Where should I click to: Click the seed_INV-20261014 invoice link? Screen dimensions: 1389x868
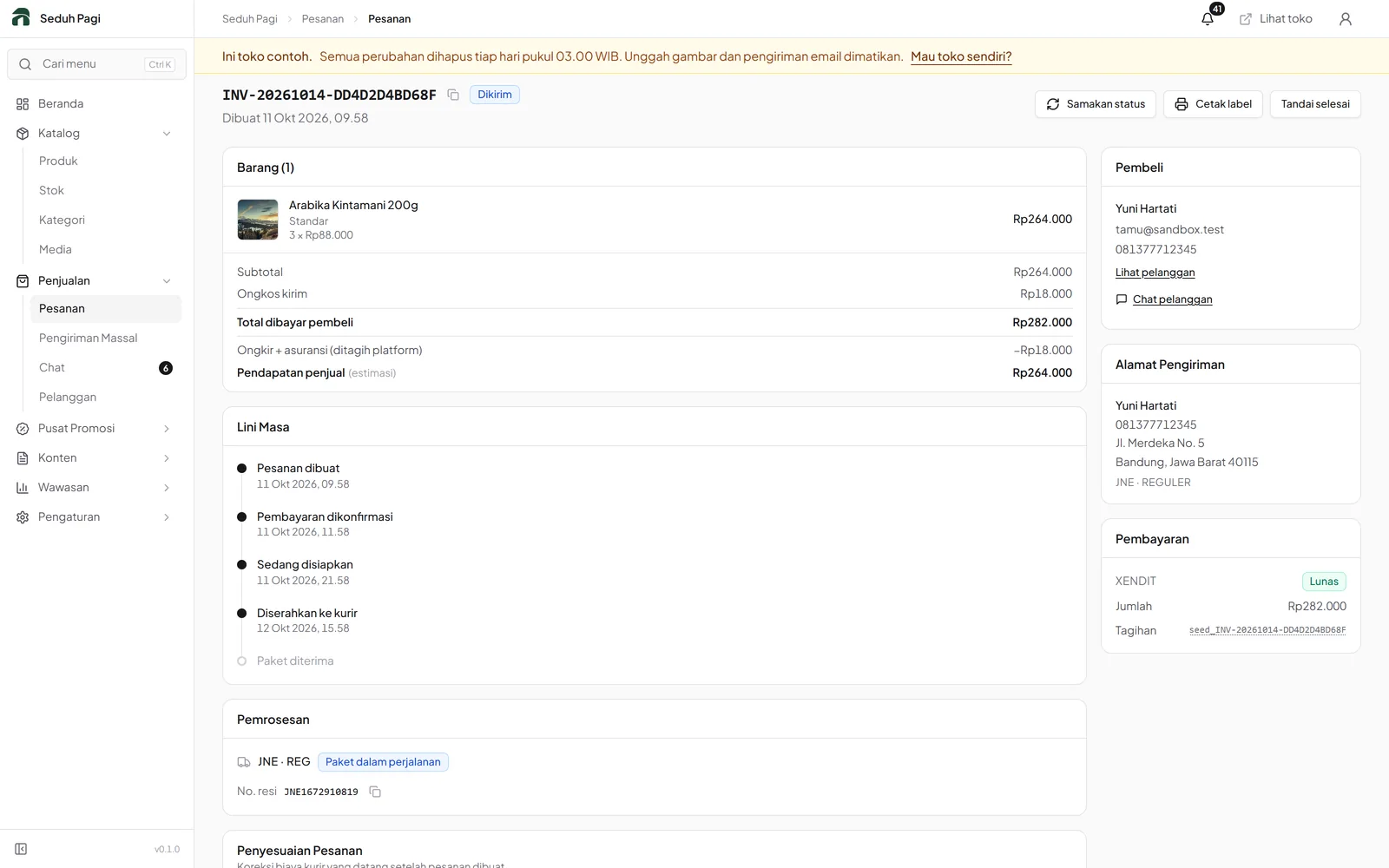tap(1267, 630)
